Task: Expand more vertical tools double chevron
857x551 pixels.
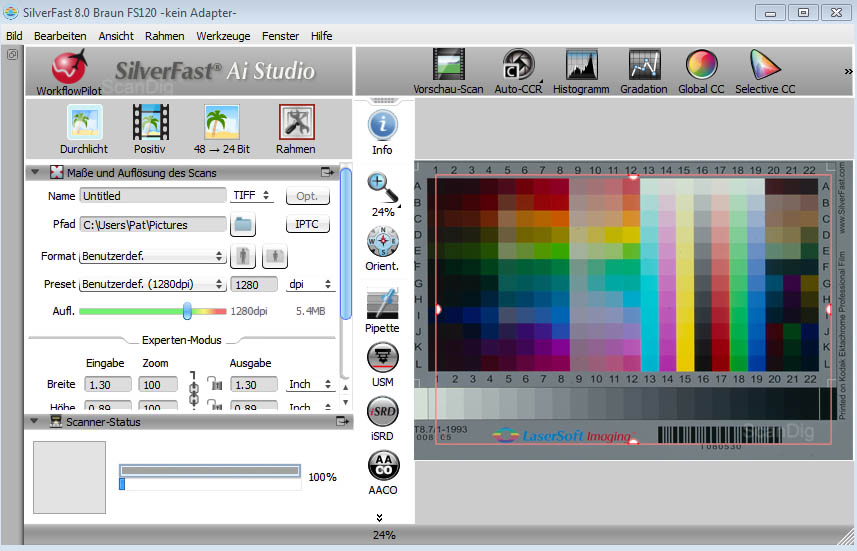Action: [x=379, y=517]
